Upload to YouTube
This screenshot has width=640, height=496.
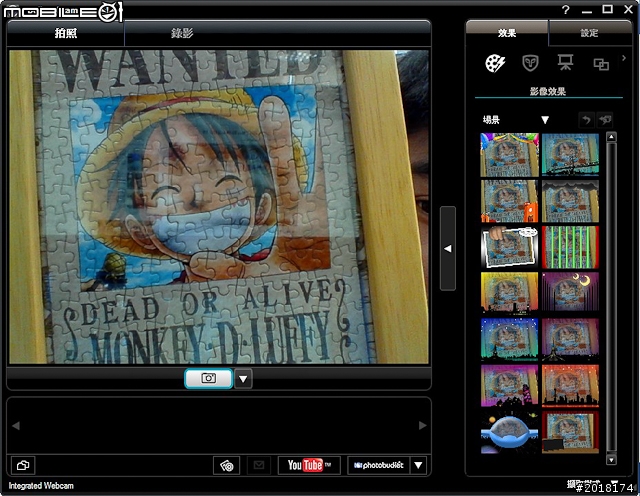(x=309, y=465)
